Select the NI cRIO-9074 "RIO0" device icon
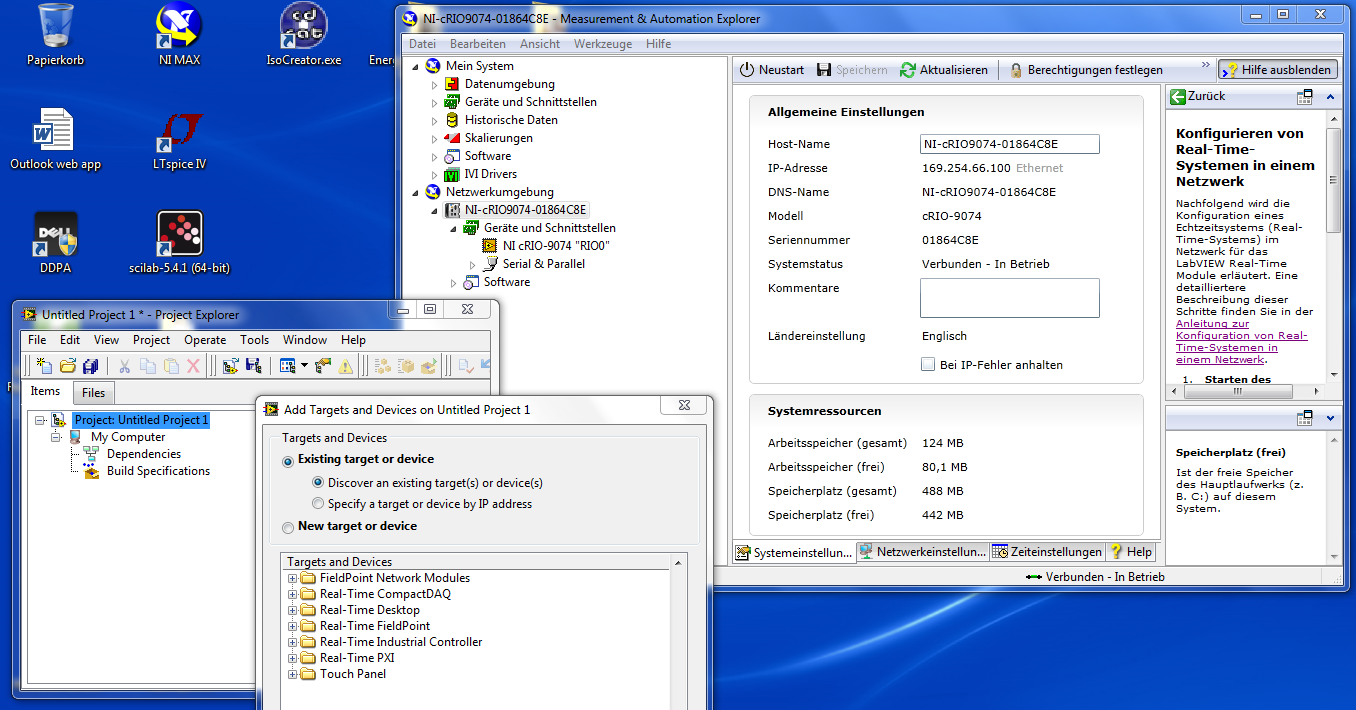 (x=490, y=246)
